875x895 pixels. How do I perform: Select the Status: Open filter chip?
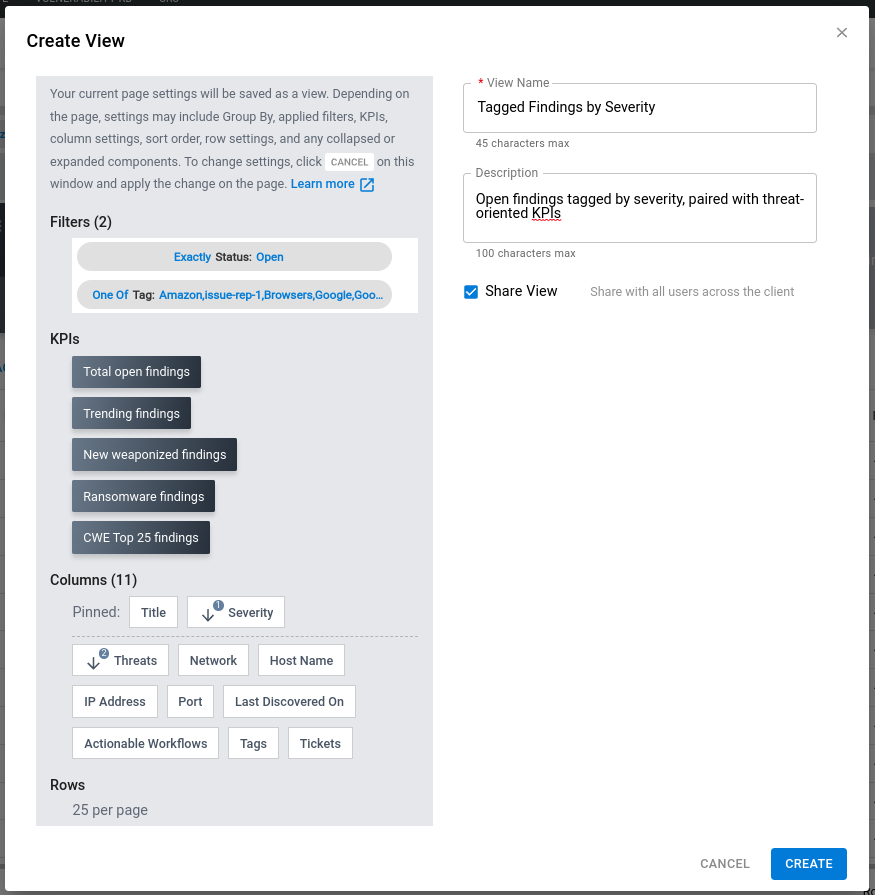pyautogui.click(x=234, y=257)
